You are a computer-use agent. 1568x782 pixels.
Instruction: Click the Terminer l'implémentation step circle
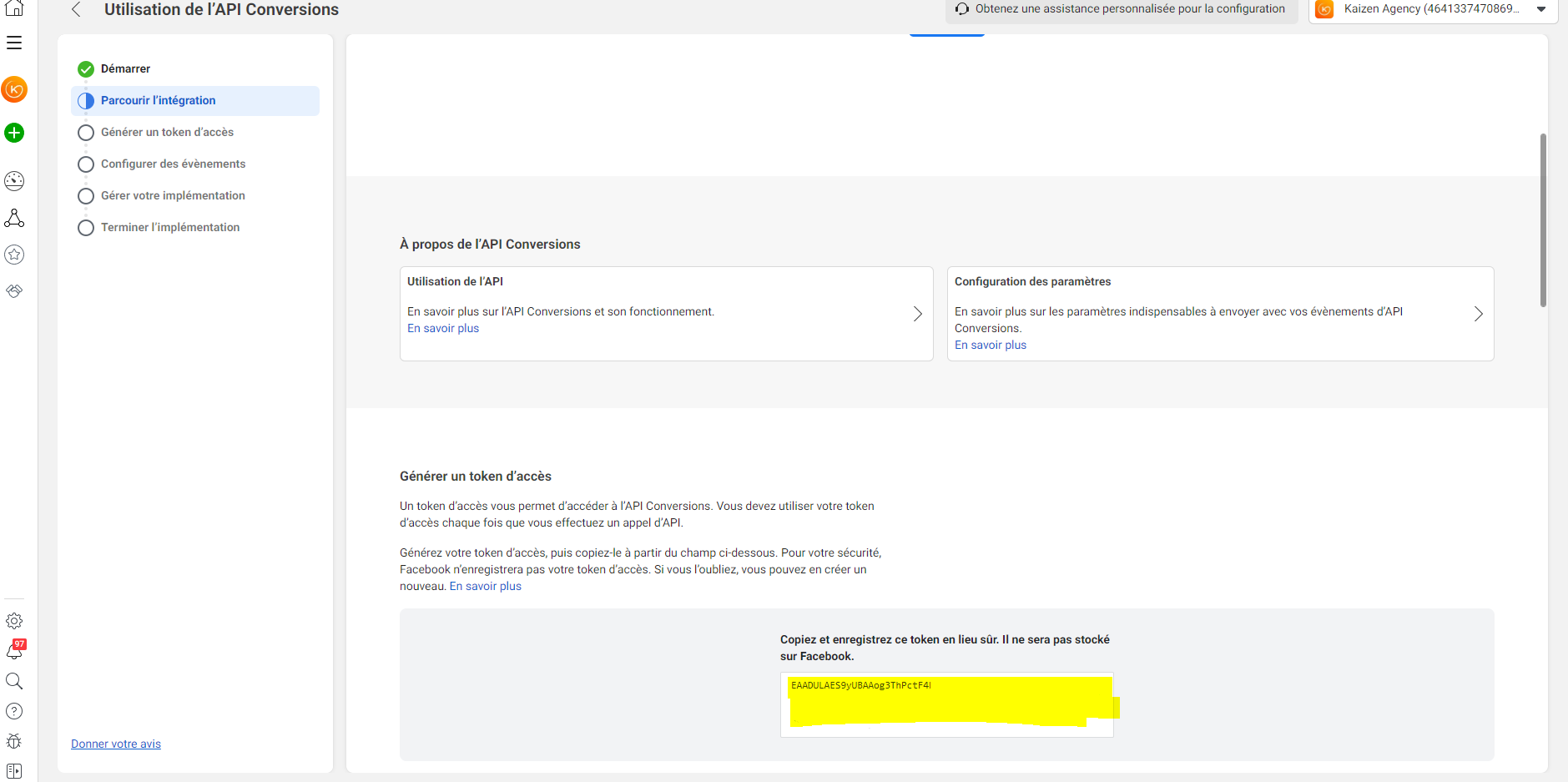pos(86,228)
